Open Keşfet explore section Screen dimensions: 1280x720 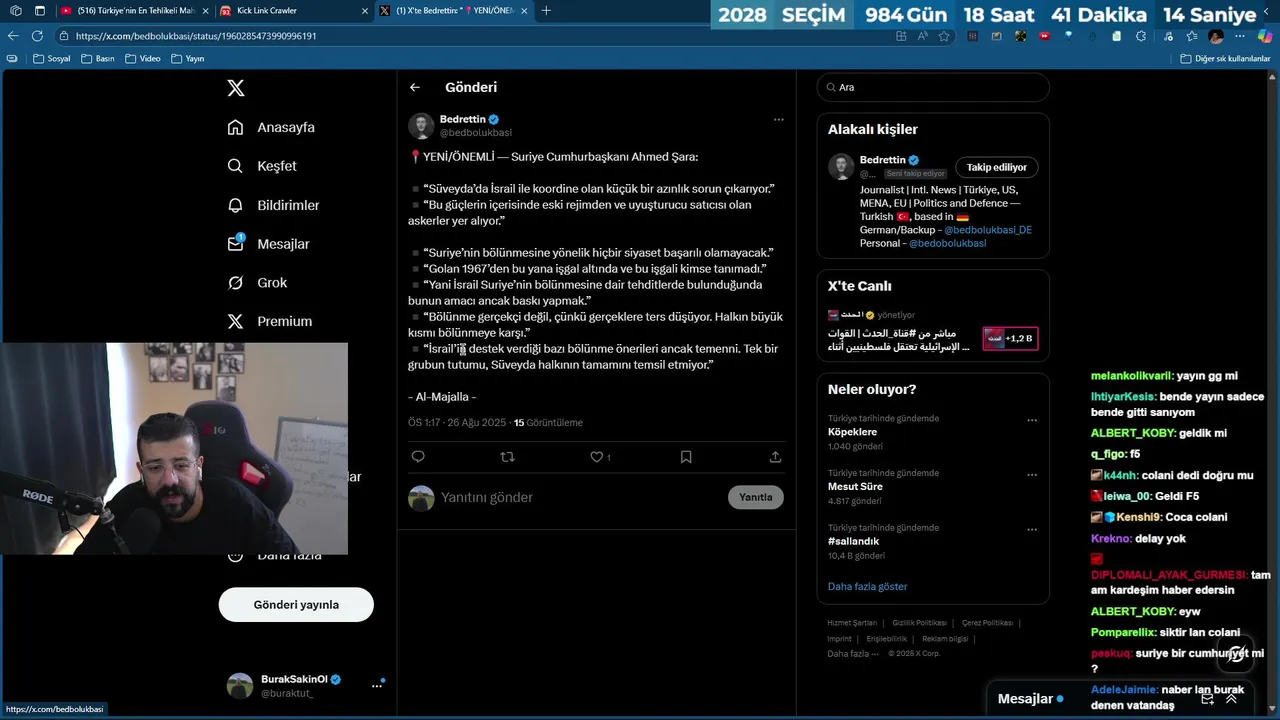pyautogui.click(x=263, y=166)
